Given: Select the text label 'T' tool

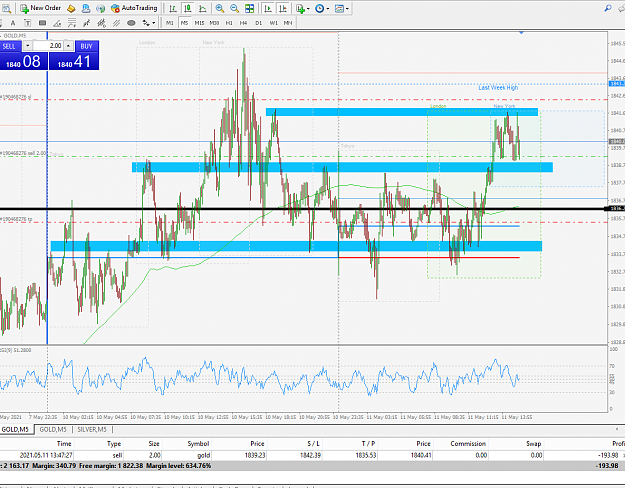Looking at the screenshot, I should point(28,23).
